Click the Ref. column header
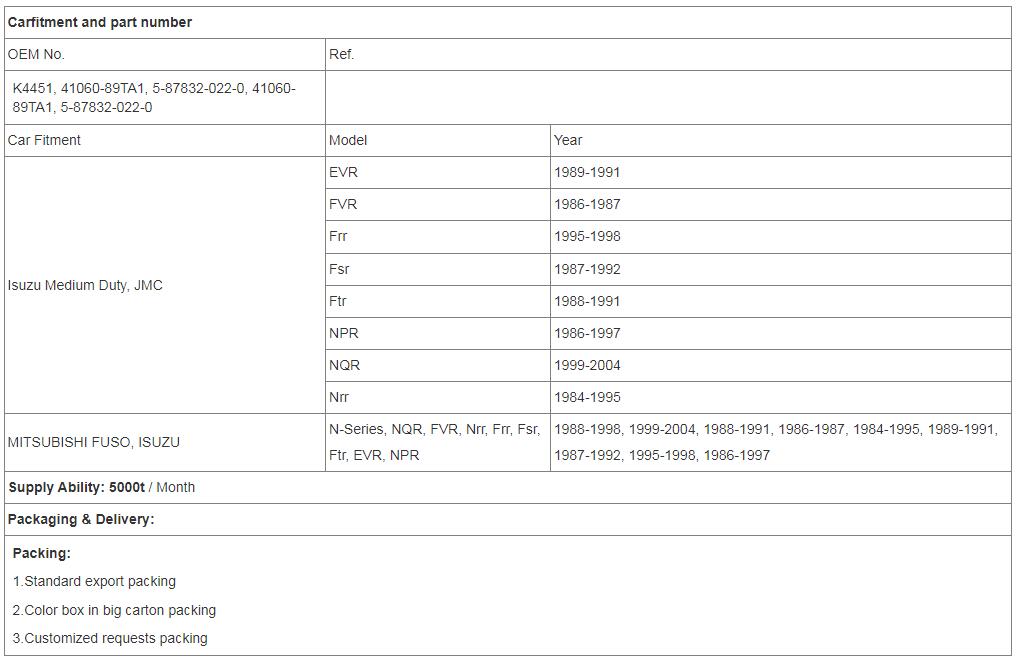Image resolution: width=1018 pixels, height=664 pixels. click(668, 55)
